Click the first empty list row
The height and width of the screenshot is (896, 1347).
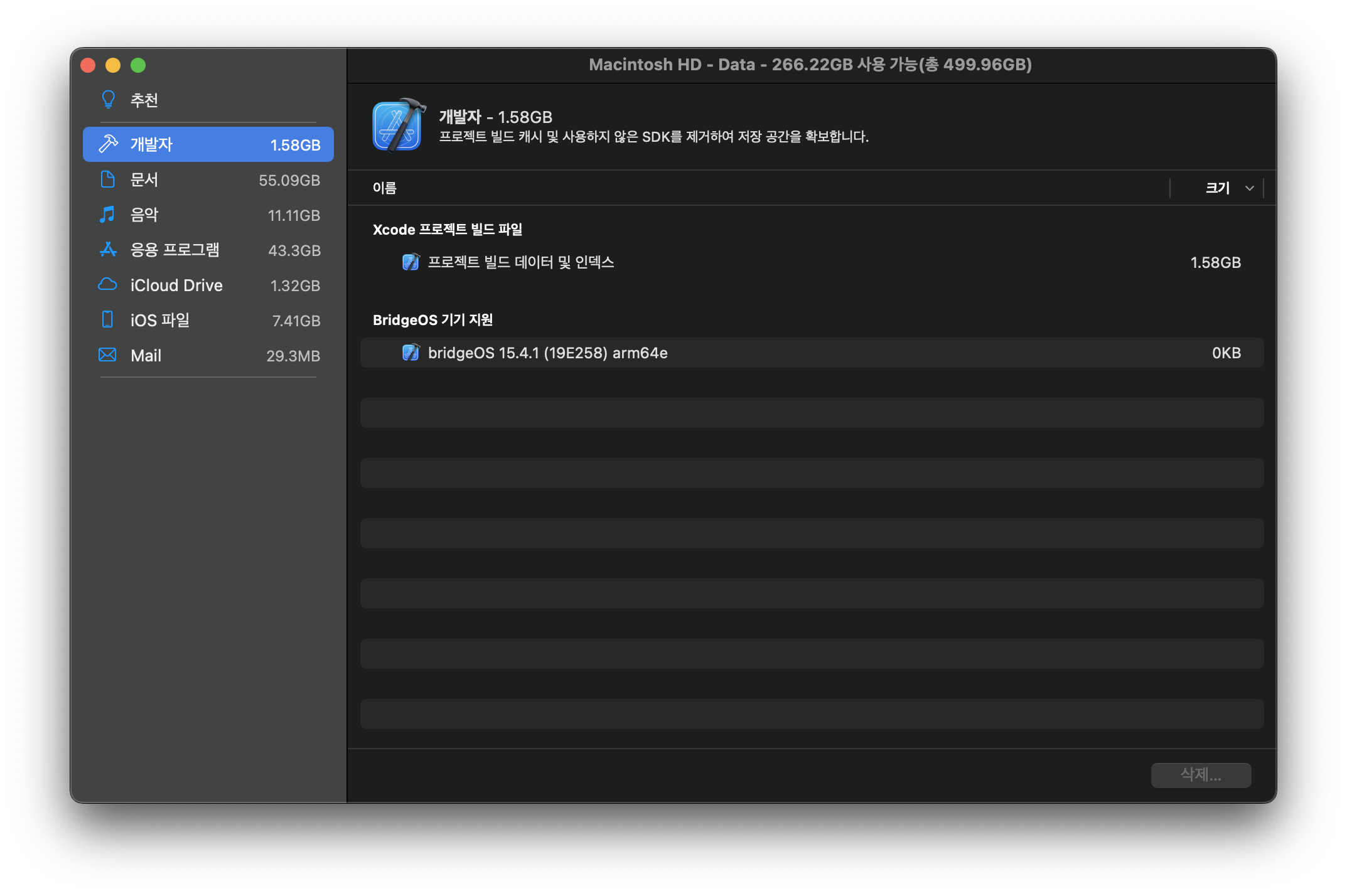[x=811, y=413]
